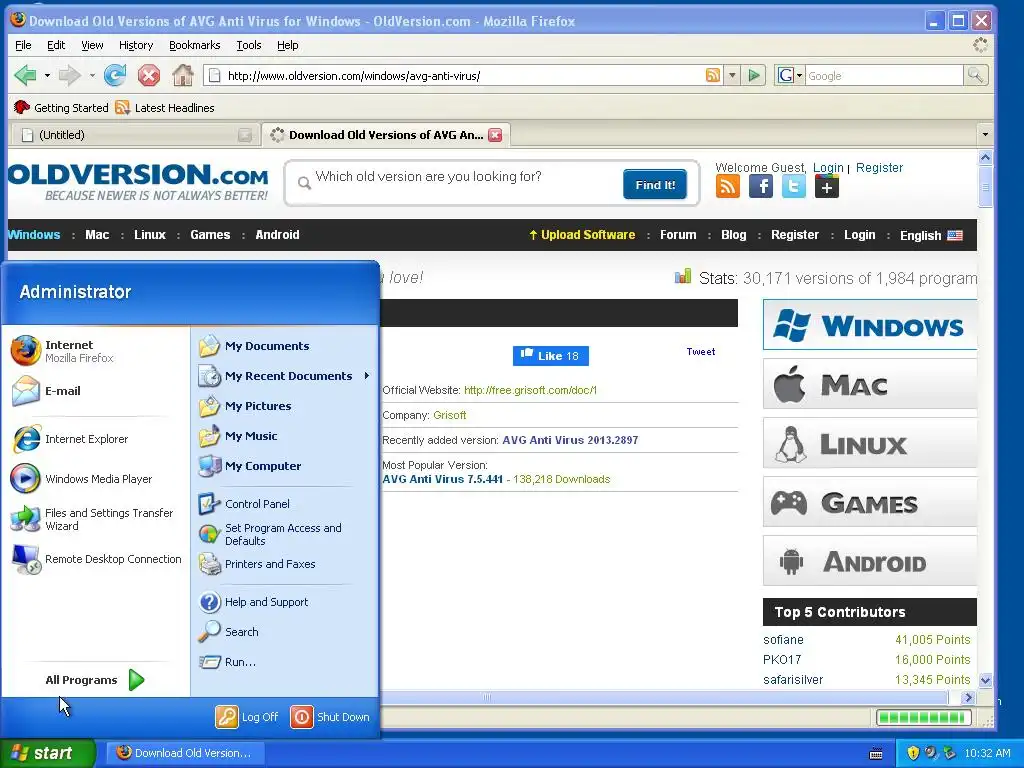Open the Tweet link
The height and width of the screenshot is (768, 1024).
click(701, 351)
